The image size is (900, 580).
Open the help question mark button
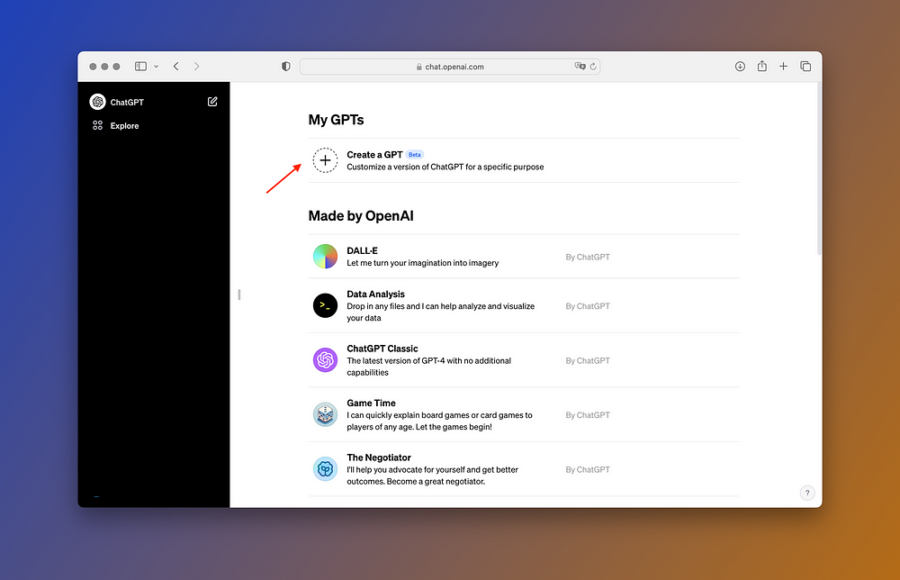pos(807,493)
